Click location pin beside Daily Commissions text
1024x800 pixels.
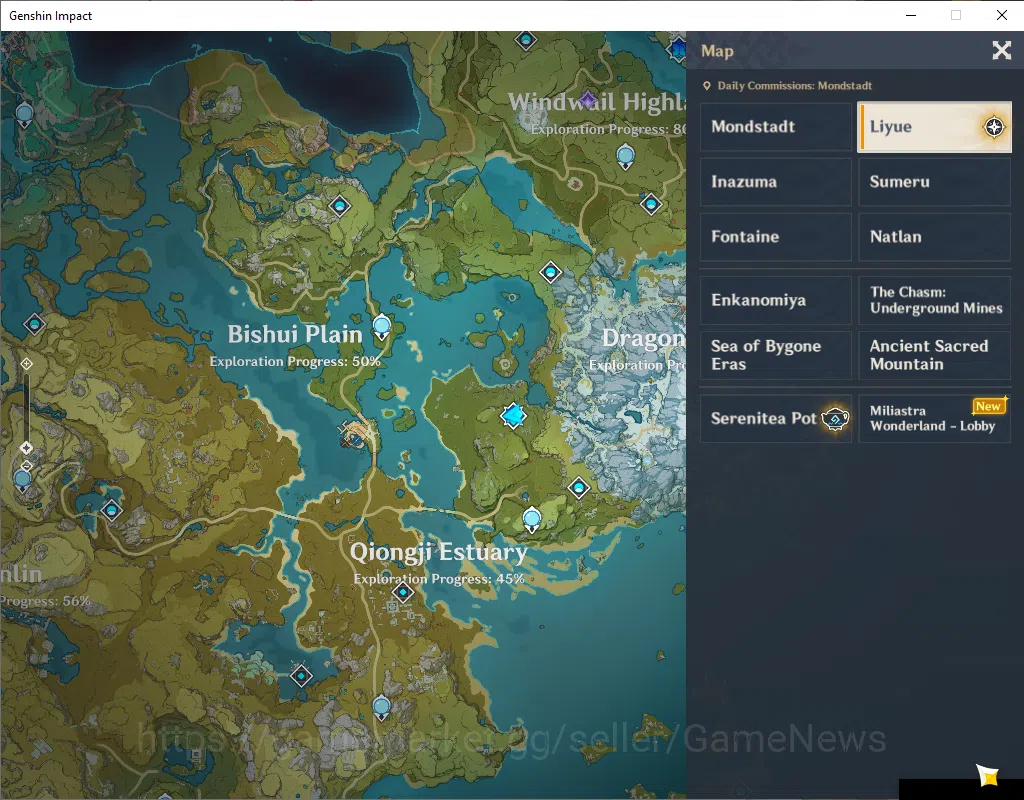pyautogui.click(x=707, y=86)
